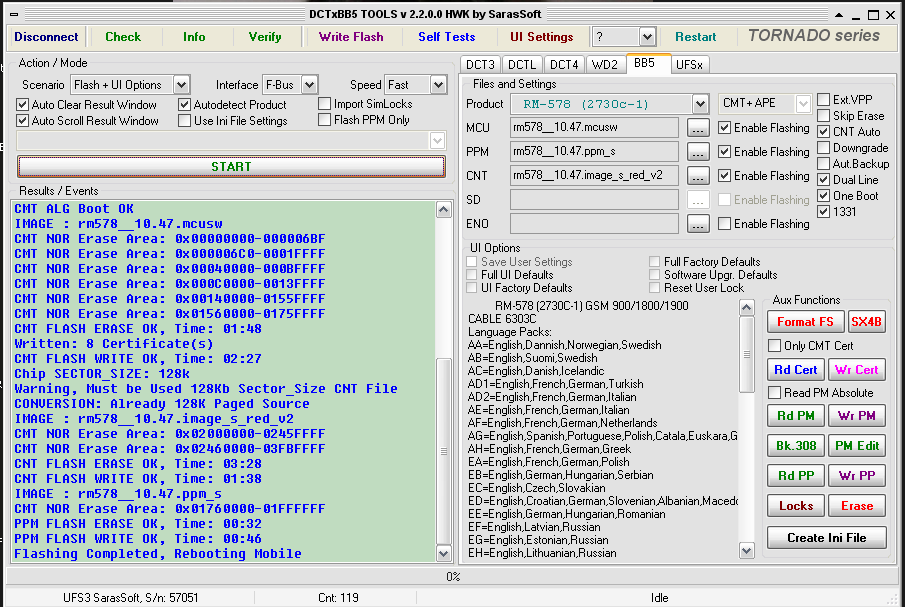
Task: Switch to the DCT3 tab
Action: pyautogui.click(x=480, y=65)
